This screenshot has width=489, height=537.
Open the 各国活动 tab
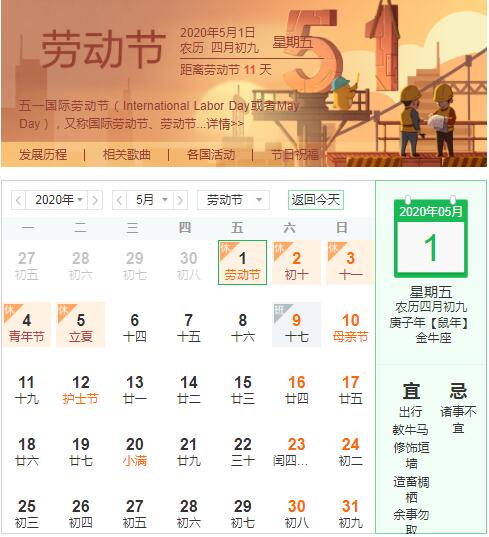pos(211,155)
